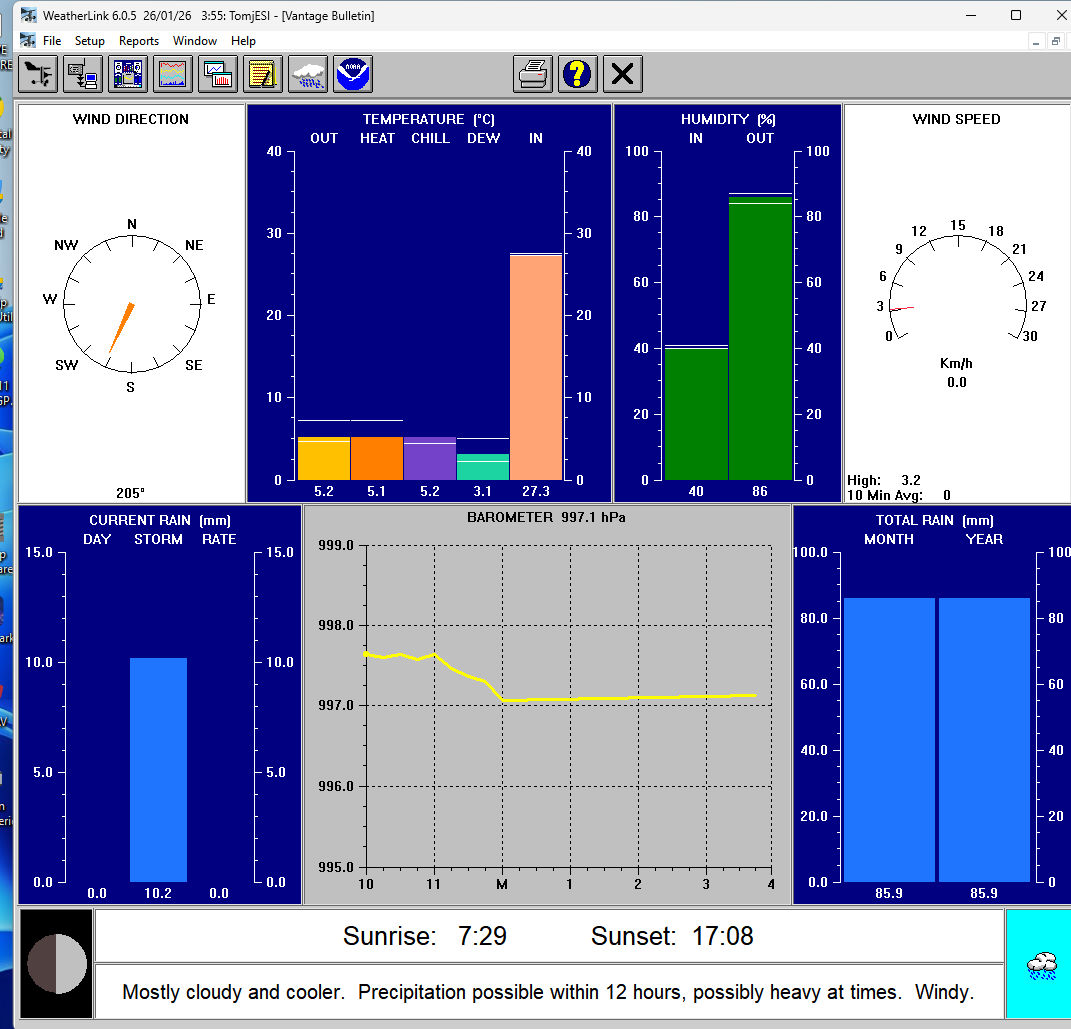Open the Plot graph window icon

point(217,74)
